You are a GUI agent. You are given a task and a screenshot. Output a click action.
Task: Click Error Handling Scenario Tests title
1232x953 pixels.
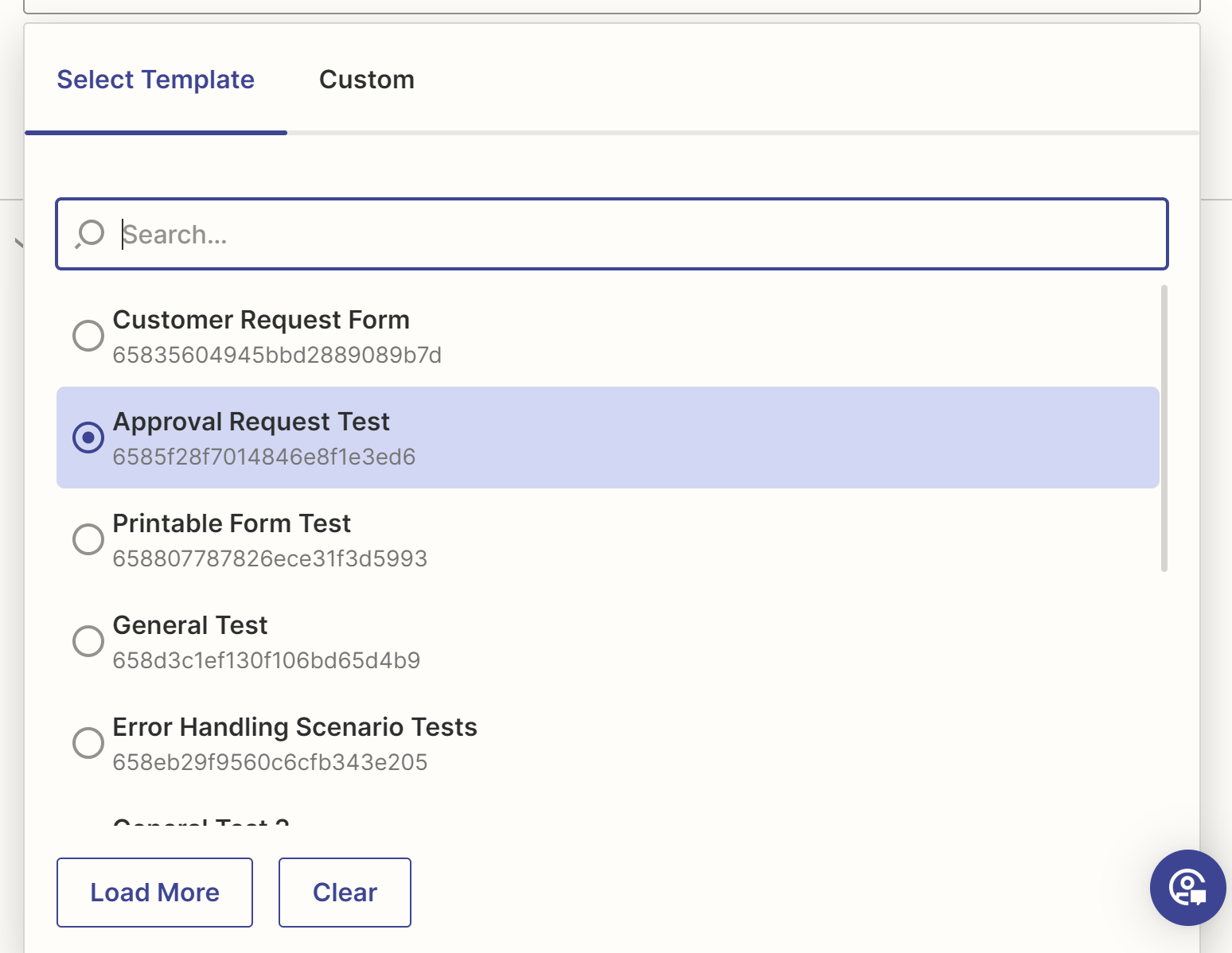[295, 727]
